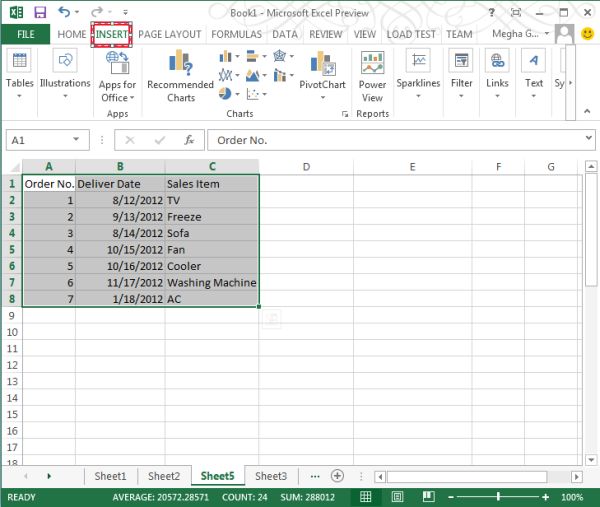The height and width of the screenshot is (507, 600).
Task: Click the vertical scrollbar down arrow
Action: [x=591, y=460]
